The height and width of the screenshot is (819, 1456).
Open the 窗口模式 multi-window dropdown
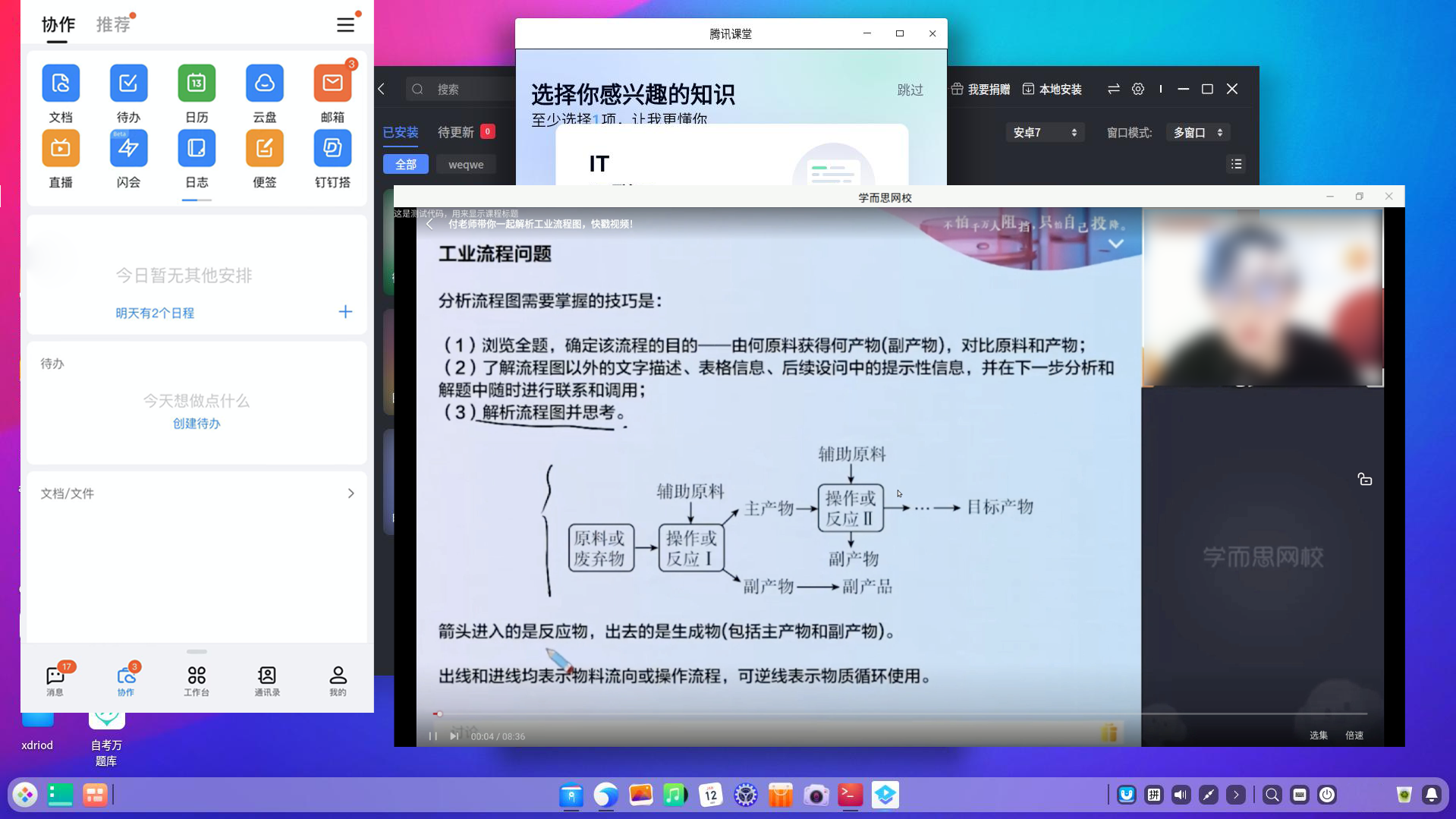click(1197, 132)
